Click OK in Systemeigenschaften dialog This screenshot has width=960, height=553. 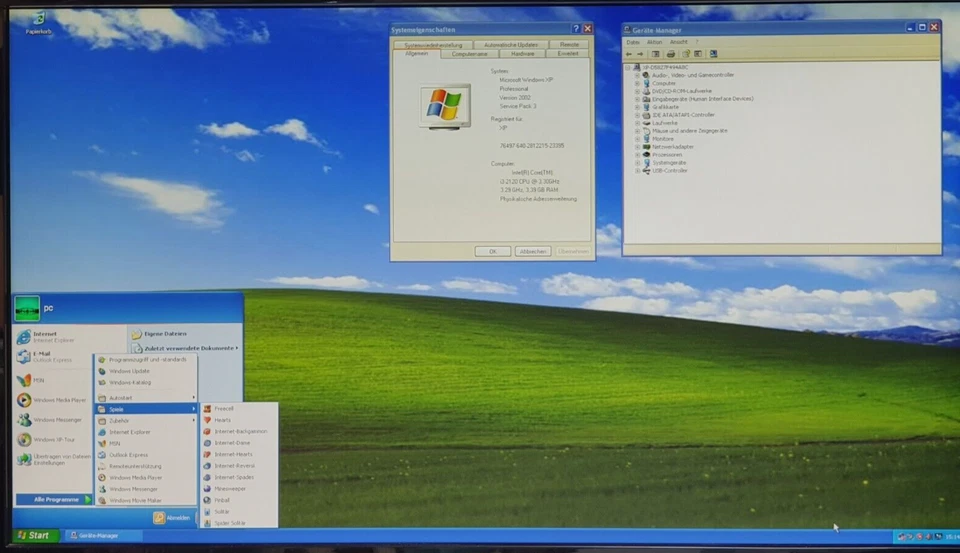pos(492,252)
